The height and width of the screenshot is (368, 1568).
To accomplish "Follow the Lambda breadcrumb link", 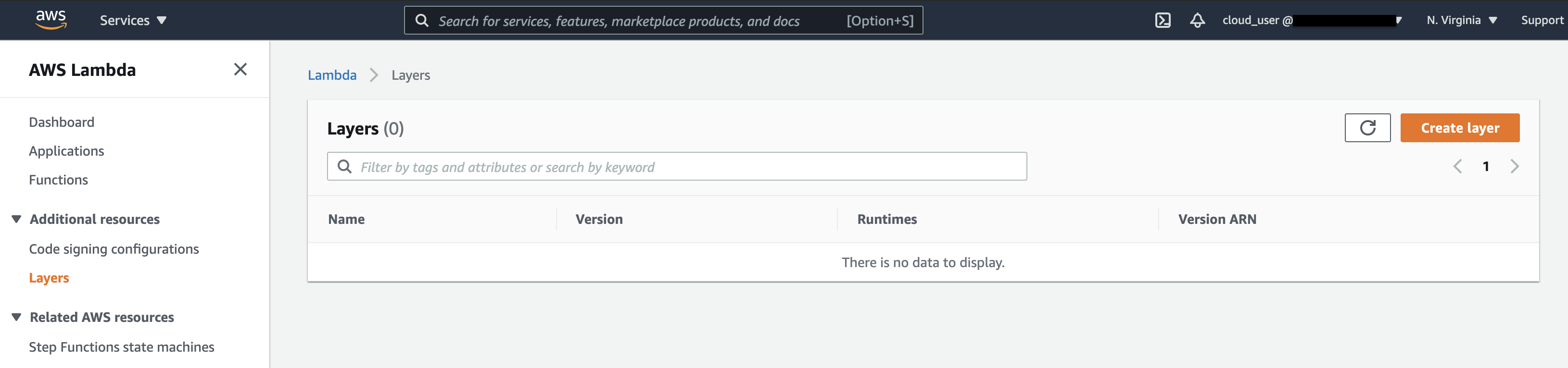I will pyautogui.click(x=332, y=75).
